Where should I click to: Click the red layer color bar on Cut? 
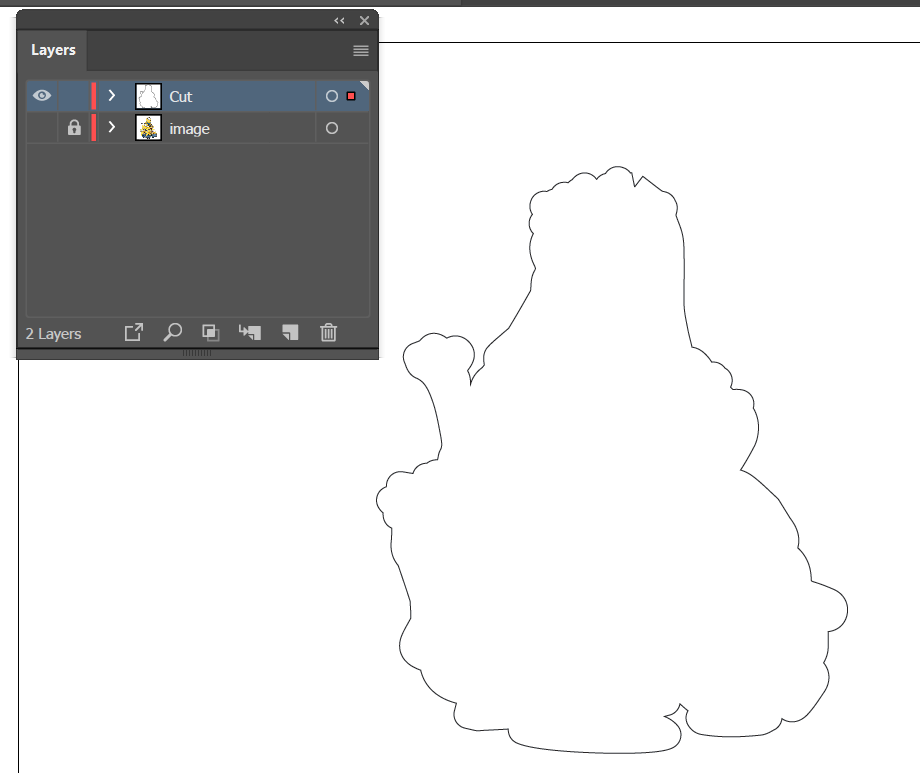tap(93, 96)
